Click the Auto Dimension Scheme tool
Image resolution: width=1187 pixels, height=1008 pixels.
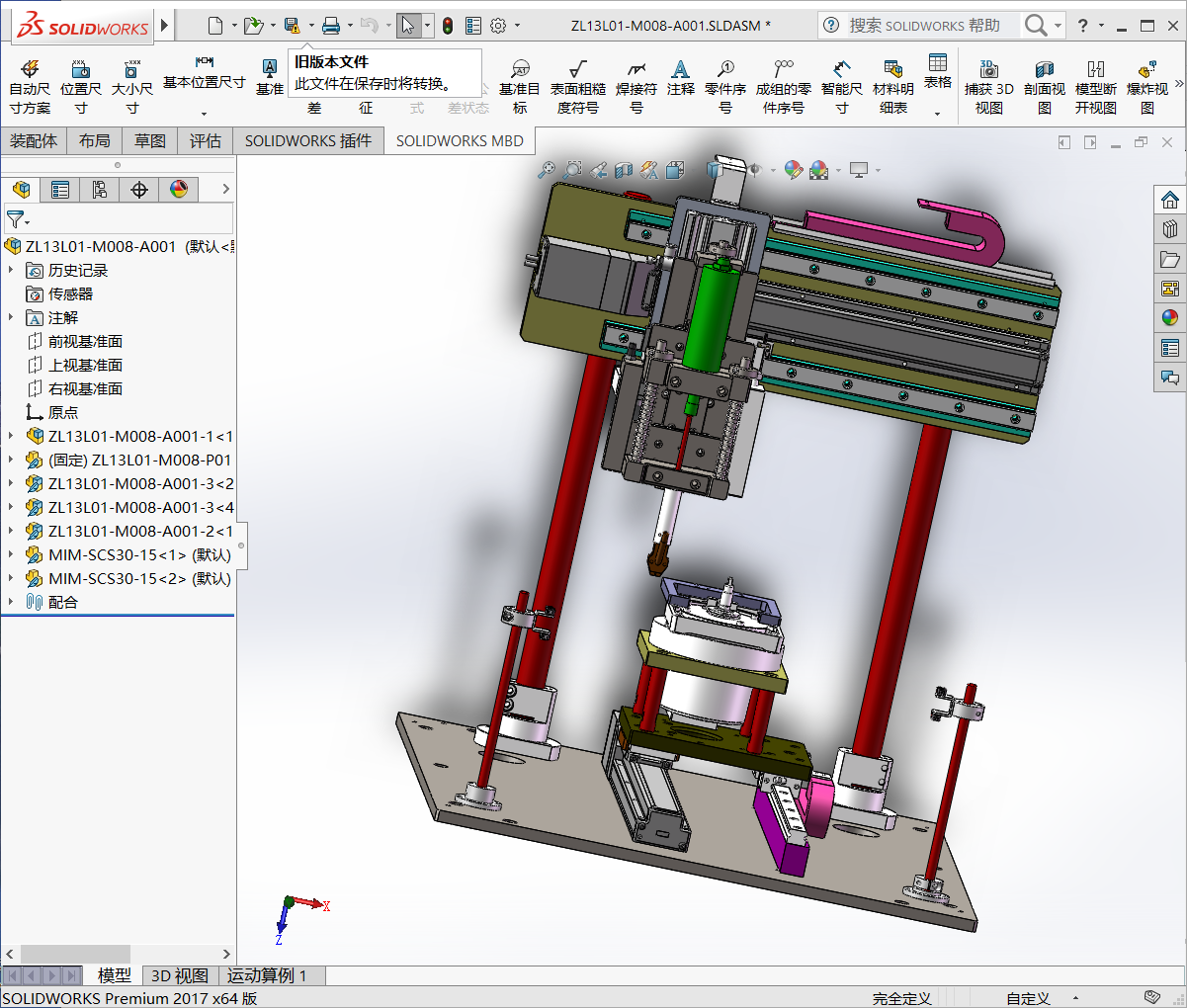point(30,87)
